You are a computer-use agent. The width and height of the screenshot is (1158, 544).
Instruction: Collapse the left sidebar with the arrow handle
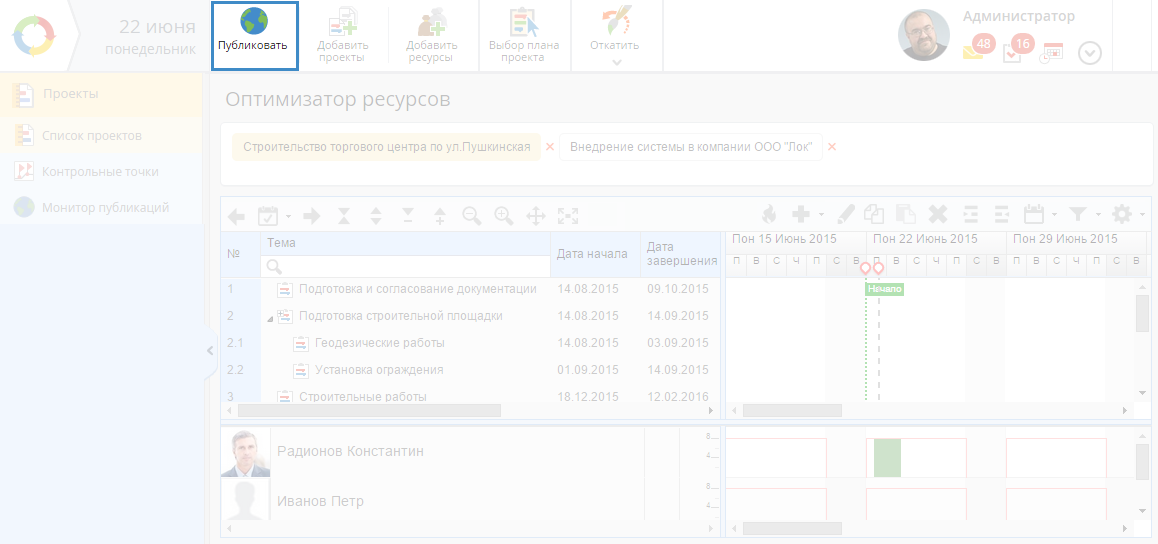210,350
